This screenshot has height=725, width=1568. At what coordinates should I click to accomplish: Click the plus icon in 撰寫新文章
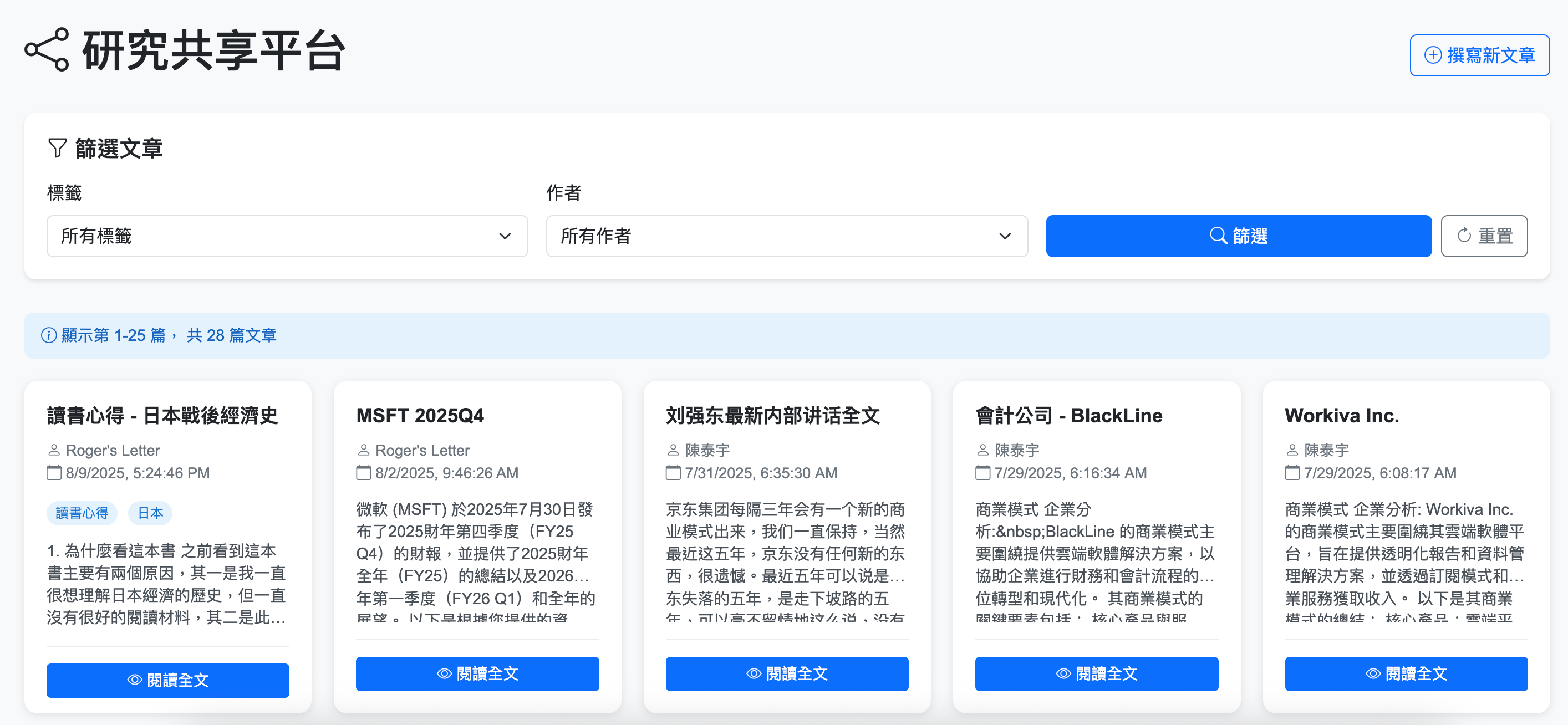point(1433,55)
